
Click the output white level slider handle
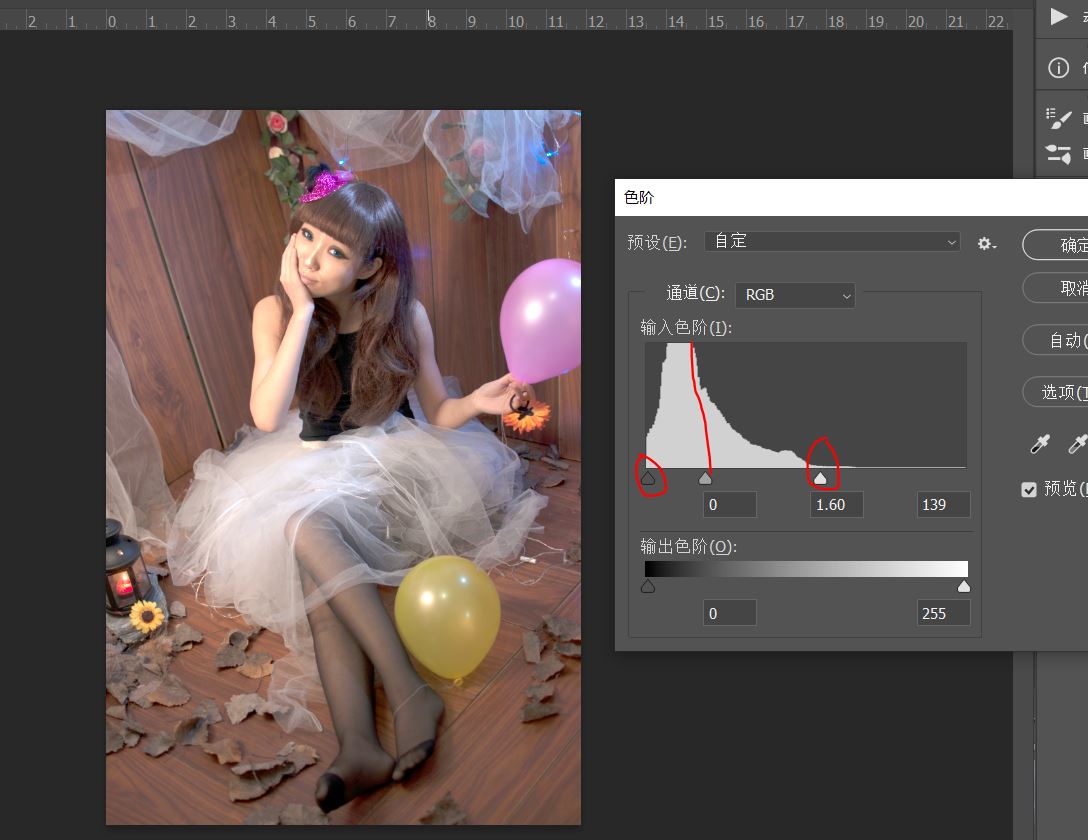964,587
